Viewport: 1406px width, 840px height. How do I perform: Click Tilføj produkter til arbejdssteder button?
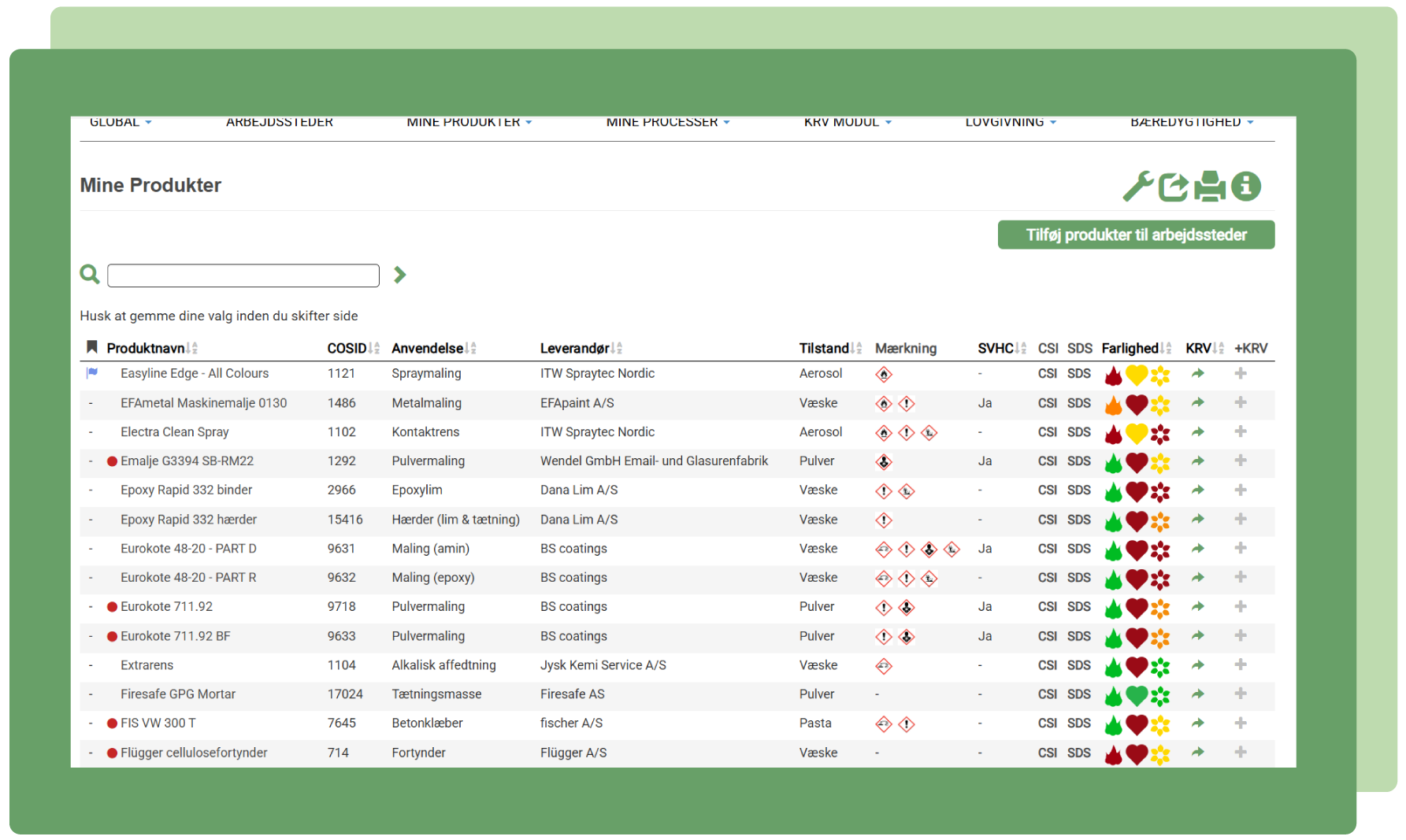point(1135,235)
